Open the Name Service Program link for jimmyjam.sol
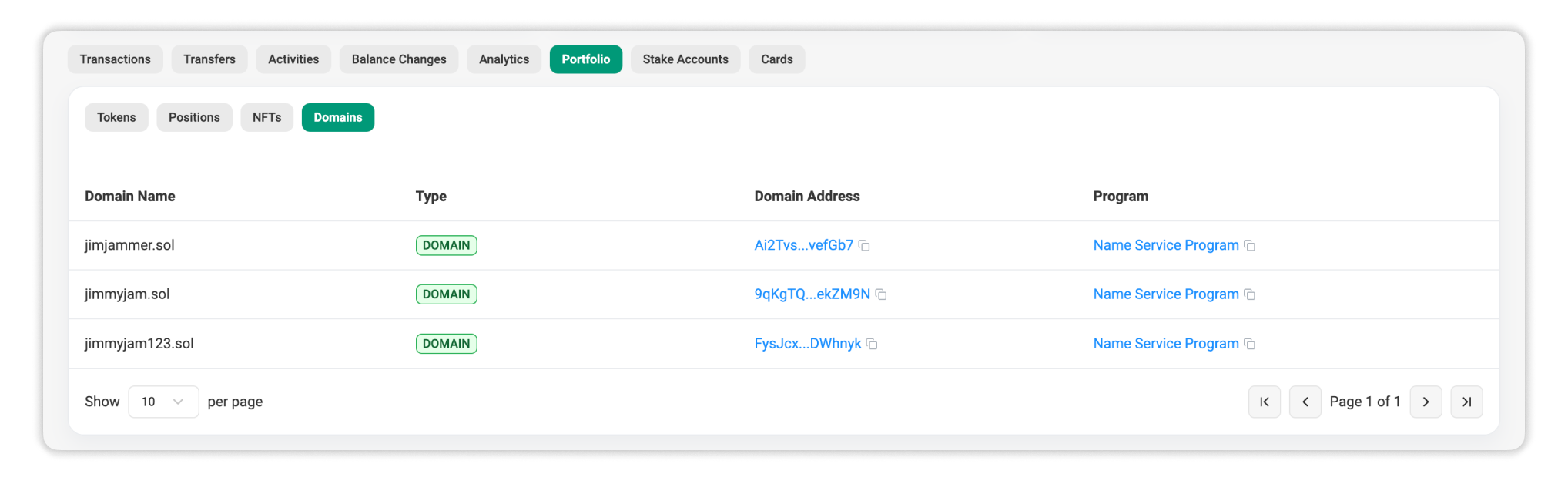This screenshot has width=1568, height=481. tap(1166, 294)
